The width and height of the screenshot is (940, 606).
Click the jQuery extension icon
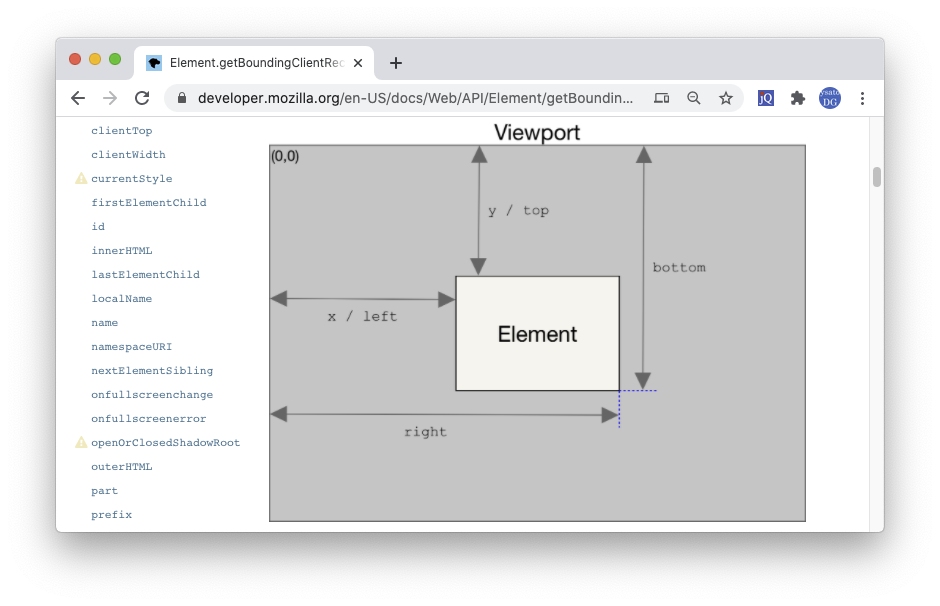[766, 98]
